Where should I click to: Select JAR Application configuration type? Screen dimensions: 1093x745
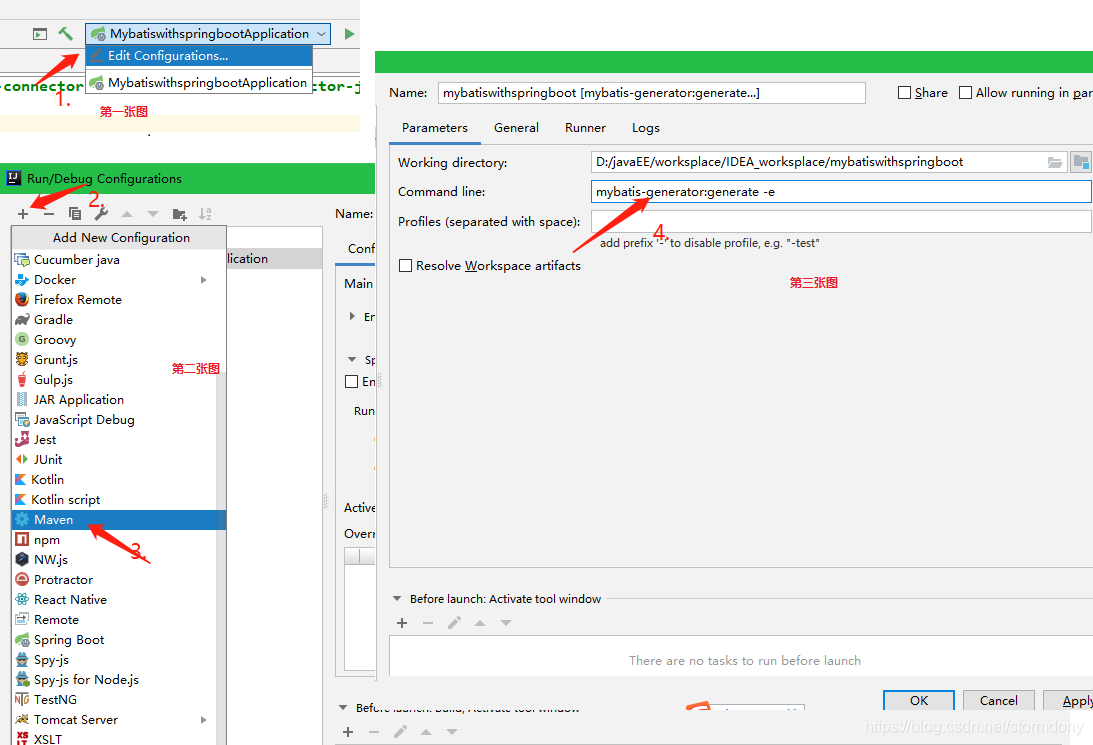click(114, 399)
